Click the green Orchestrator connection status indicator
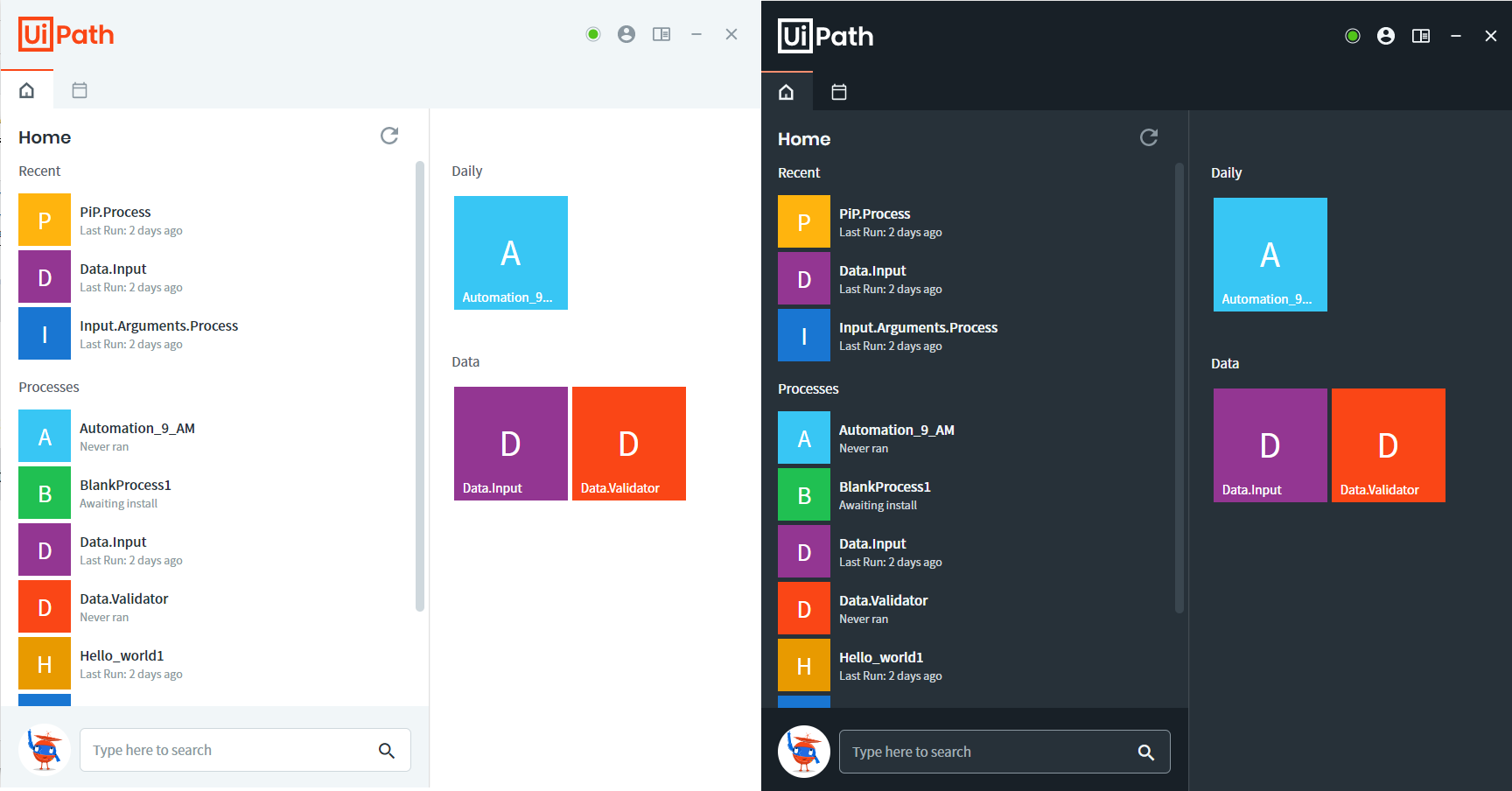Screen dimensions: 1512x791 1352,36
